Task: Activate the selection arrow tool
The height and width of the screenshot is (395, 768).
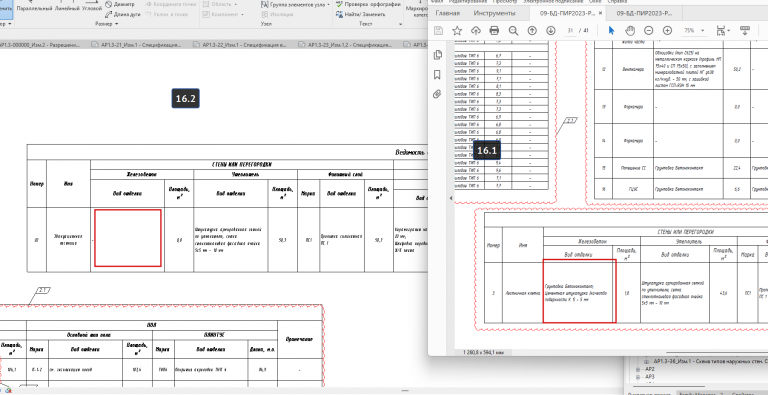Action: [x=611, y=30]
